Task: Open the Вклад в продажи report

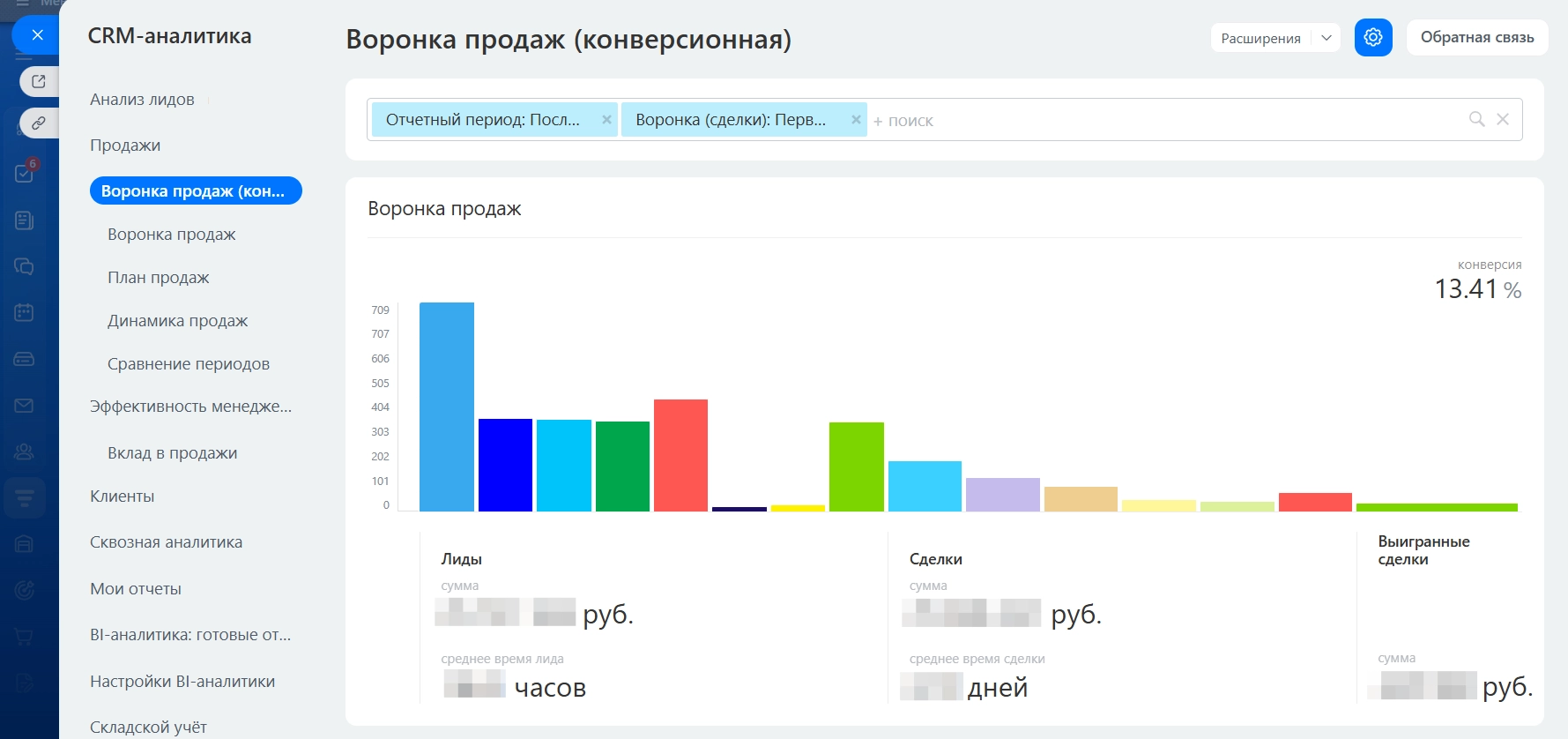Action: [x=173, y=453]
